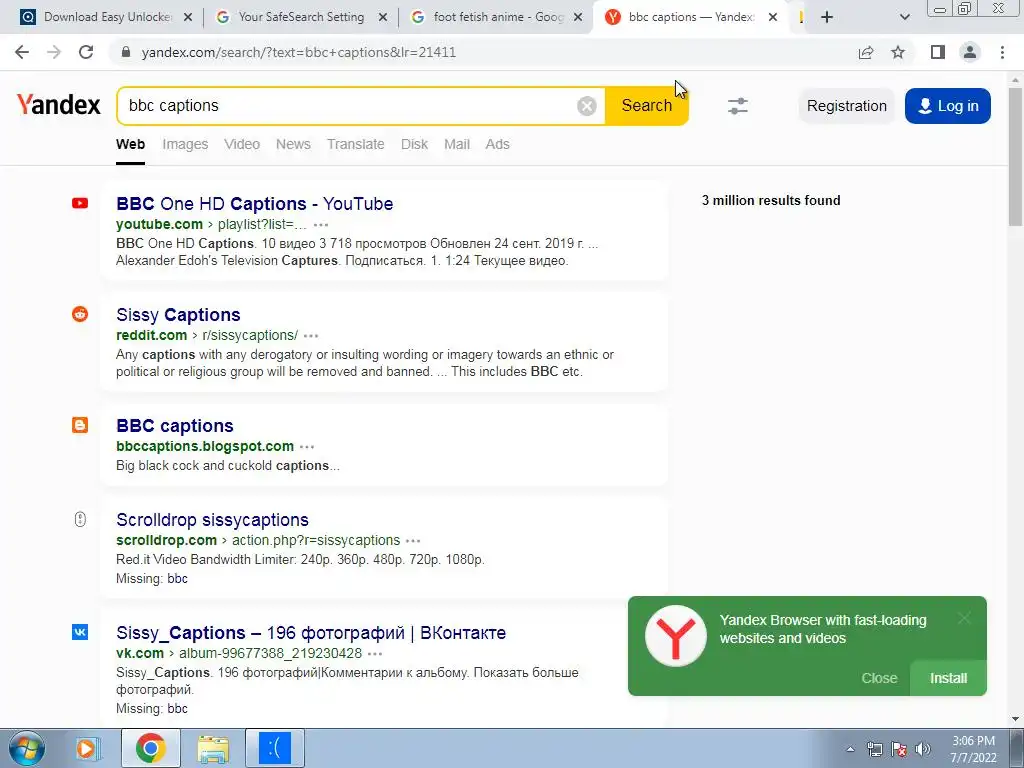Viewport: 1024px width, 768px height.
Task: Click the Reddit favicon beside second result
Action: pyautogui.click(x=80, y=314)
